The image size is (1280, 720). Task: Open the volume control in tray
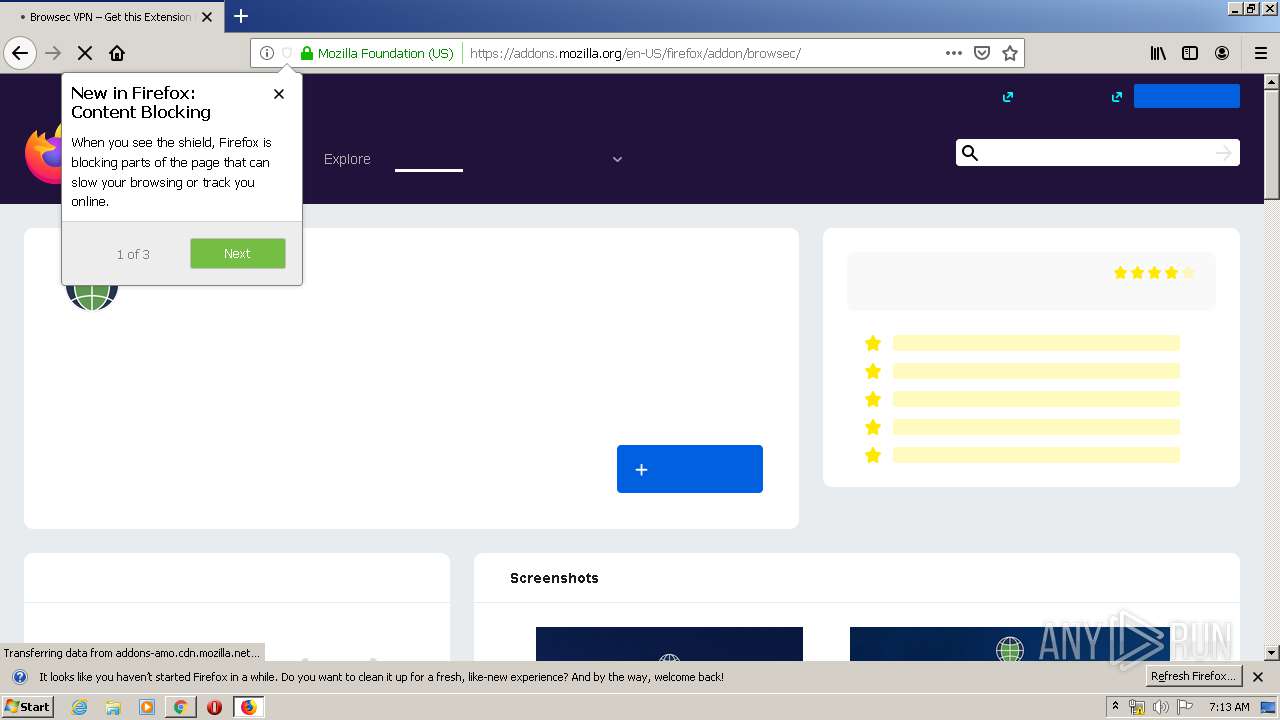pyautogui.click(x=1161, y=707)
